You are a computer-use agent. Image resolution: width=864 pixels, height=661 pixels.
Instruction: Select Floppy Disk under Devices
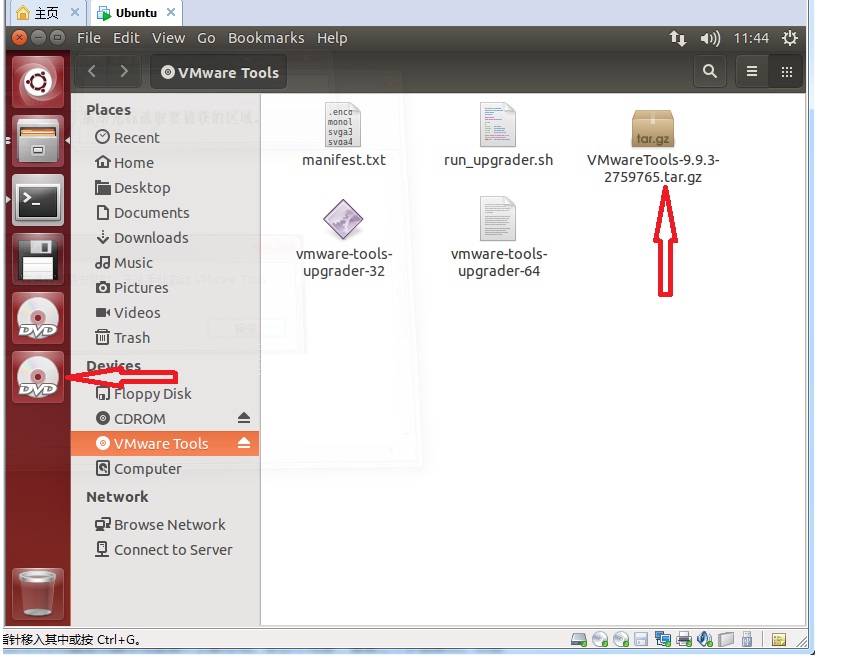pos(165,393)
